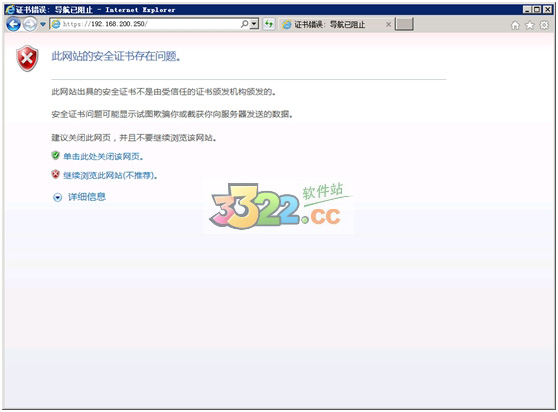Click the IE logo in title bar

10,10
